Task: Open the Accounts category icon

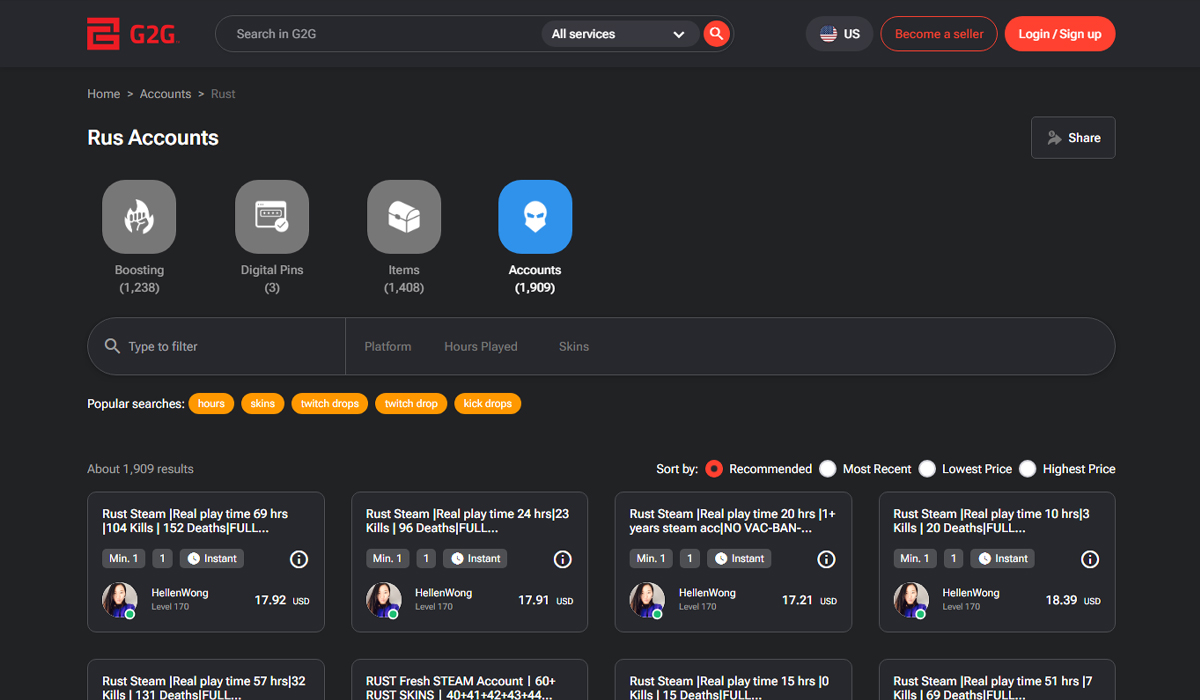Action: pyautogui.click(x=535, y=216)
